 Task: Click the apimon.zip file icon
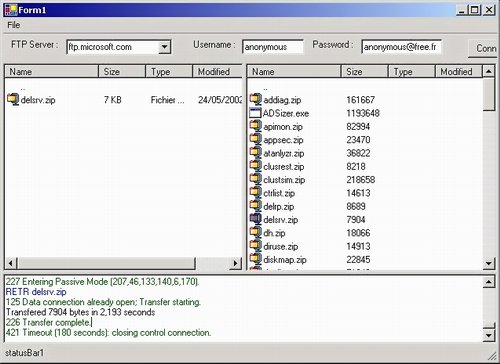[x=256, y=126]
